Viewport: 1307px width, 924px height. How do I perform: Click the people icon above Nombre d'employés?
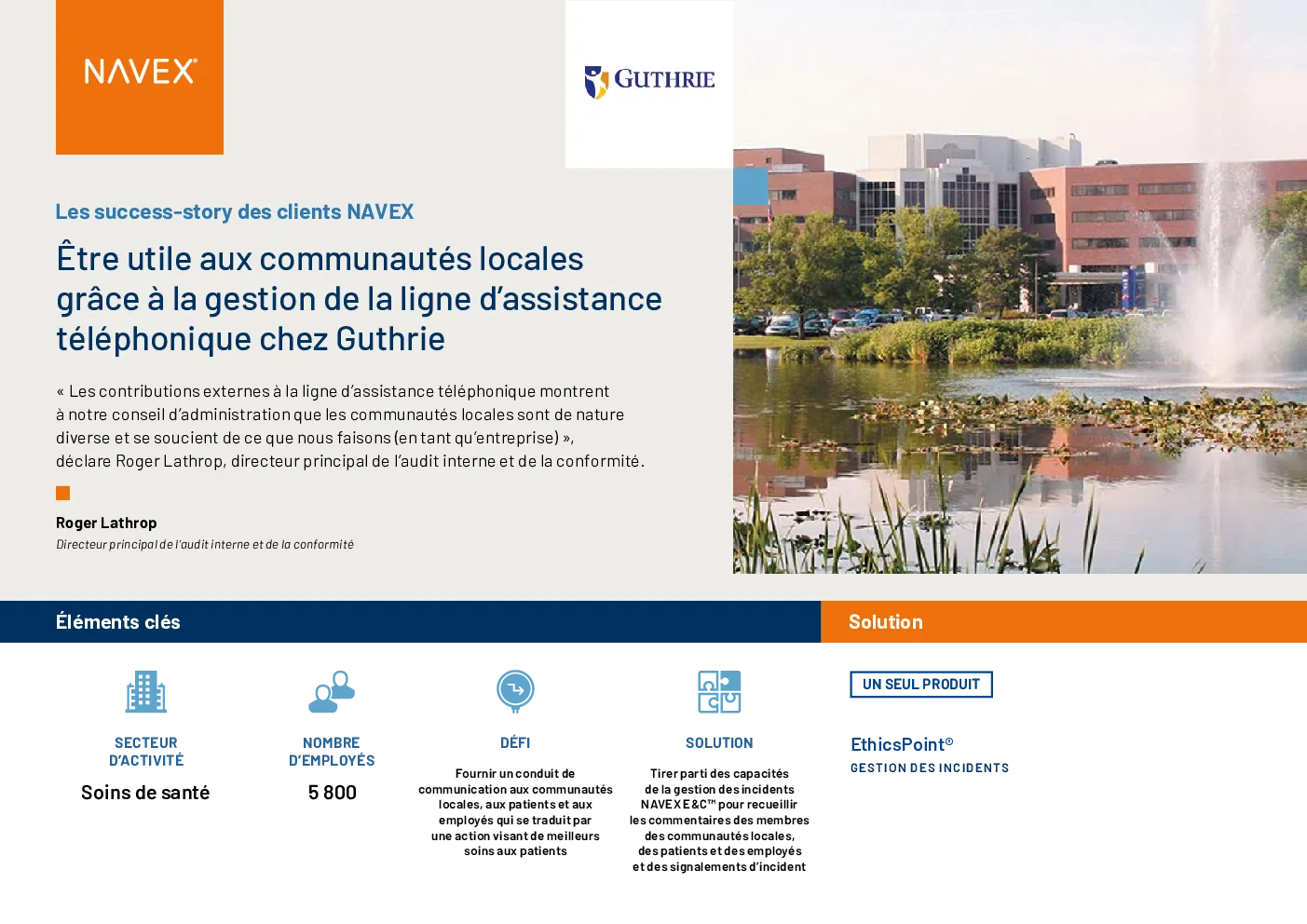click(332, 692)
